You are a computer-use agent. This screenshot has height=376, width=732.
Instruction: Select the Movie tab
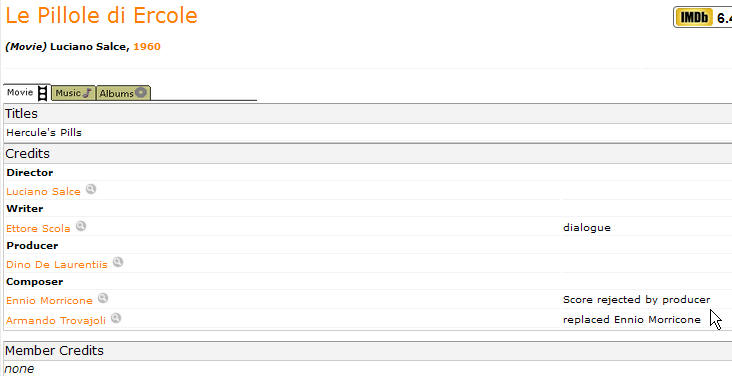click(x=27, y=92)
